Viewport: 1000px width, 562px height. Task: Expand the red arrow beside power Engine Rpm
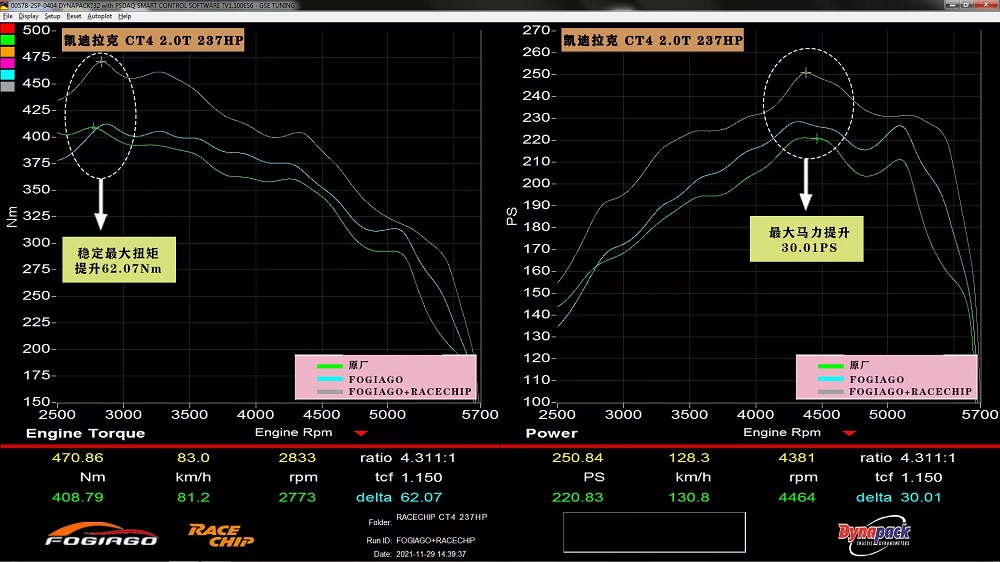849,433
